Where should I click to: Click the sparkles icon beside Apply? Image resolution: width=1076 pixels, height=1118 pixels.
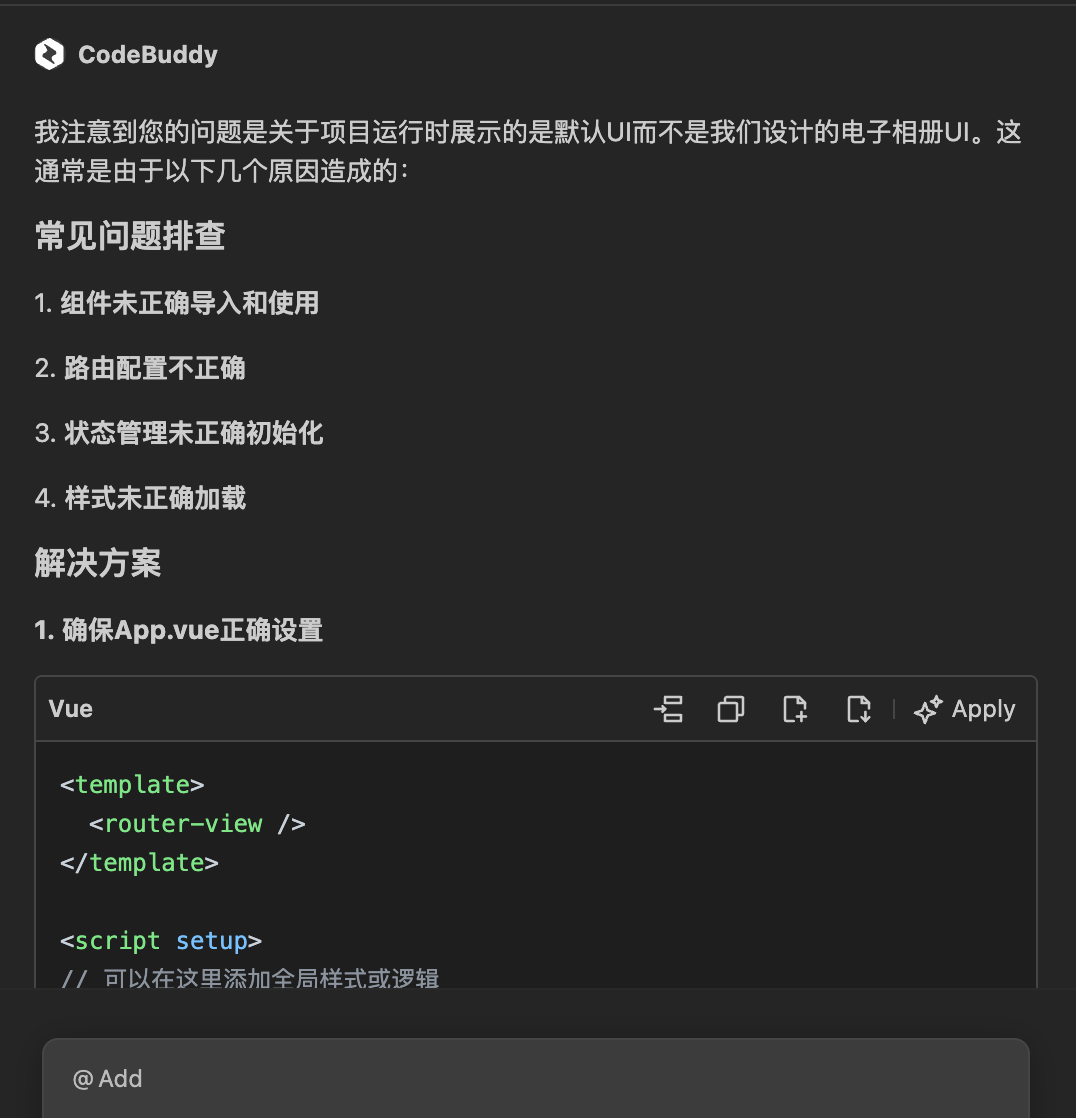coord(926,708)
